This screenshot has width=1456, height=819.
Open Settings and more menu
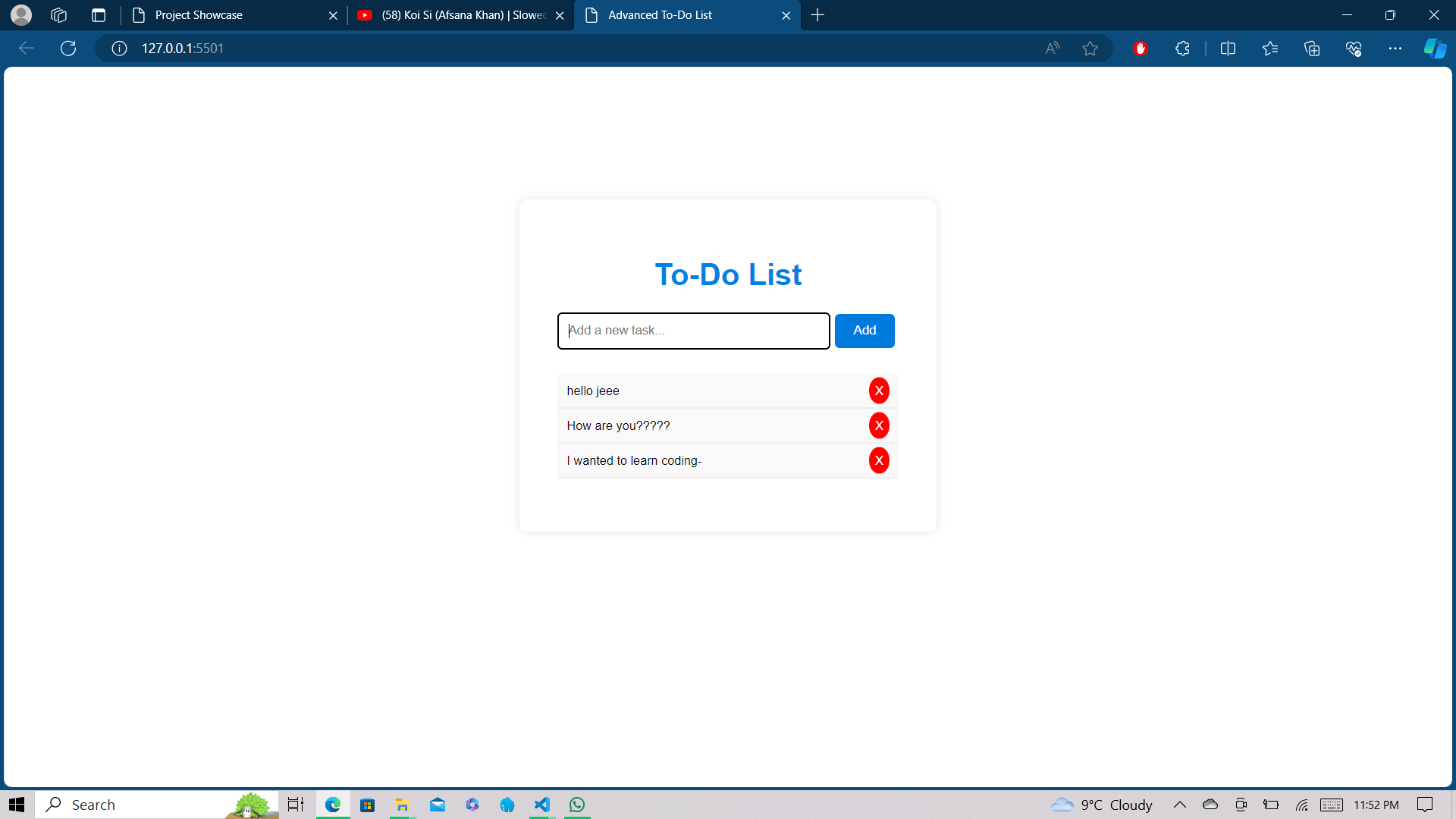pyautogui.click(x=1395, y=49)
